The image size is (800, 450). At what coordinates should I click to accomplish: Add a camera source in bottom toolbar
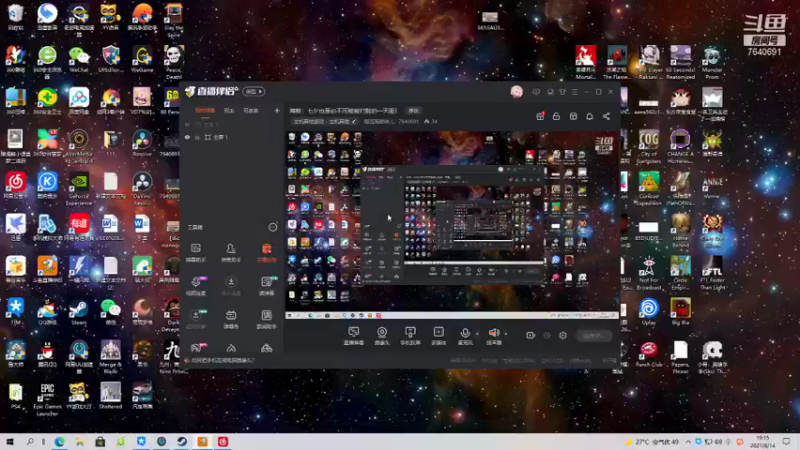(382, 335)
